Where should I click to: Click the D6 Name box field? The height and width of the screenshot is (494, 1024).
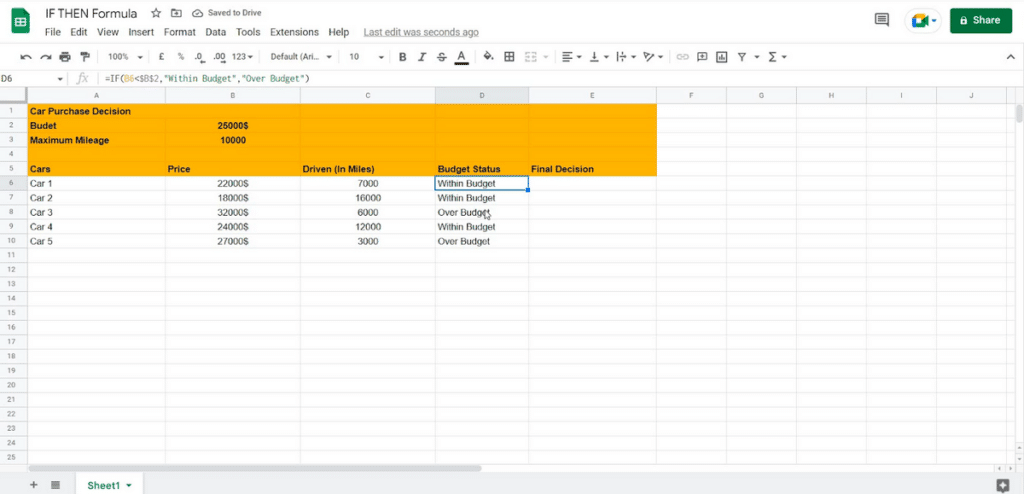(x=26, y=78)
